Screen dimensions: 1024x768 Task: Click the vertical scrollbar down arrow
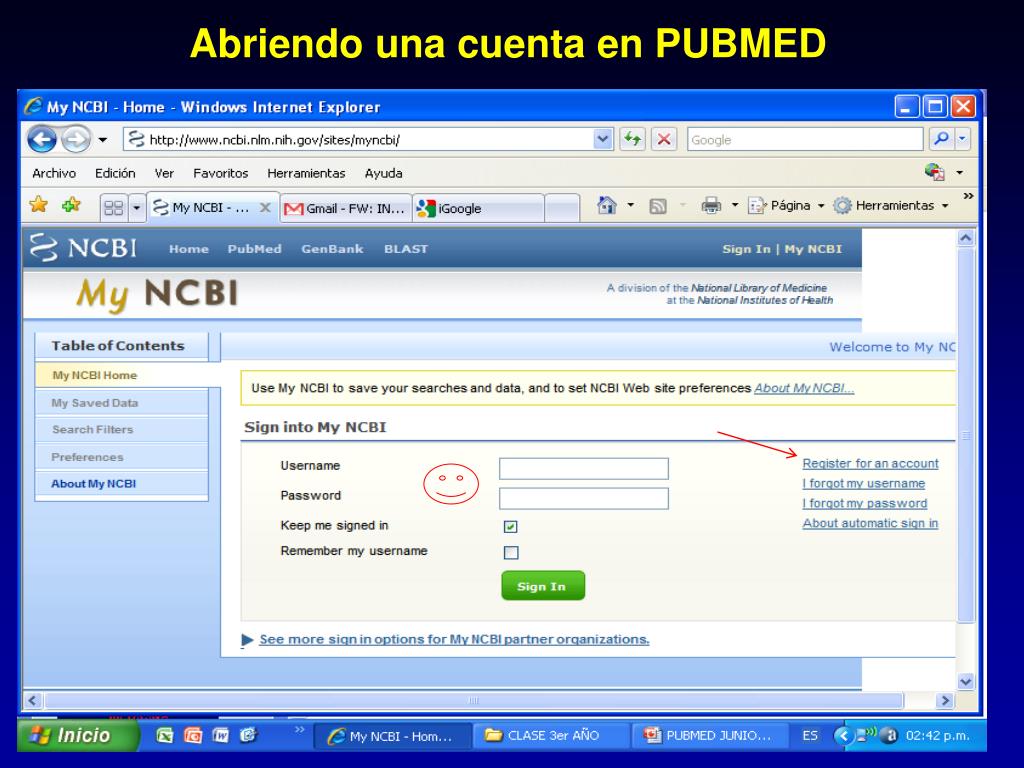coord(966,682)
